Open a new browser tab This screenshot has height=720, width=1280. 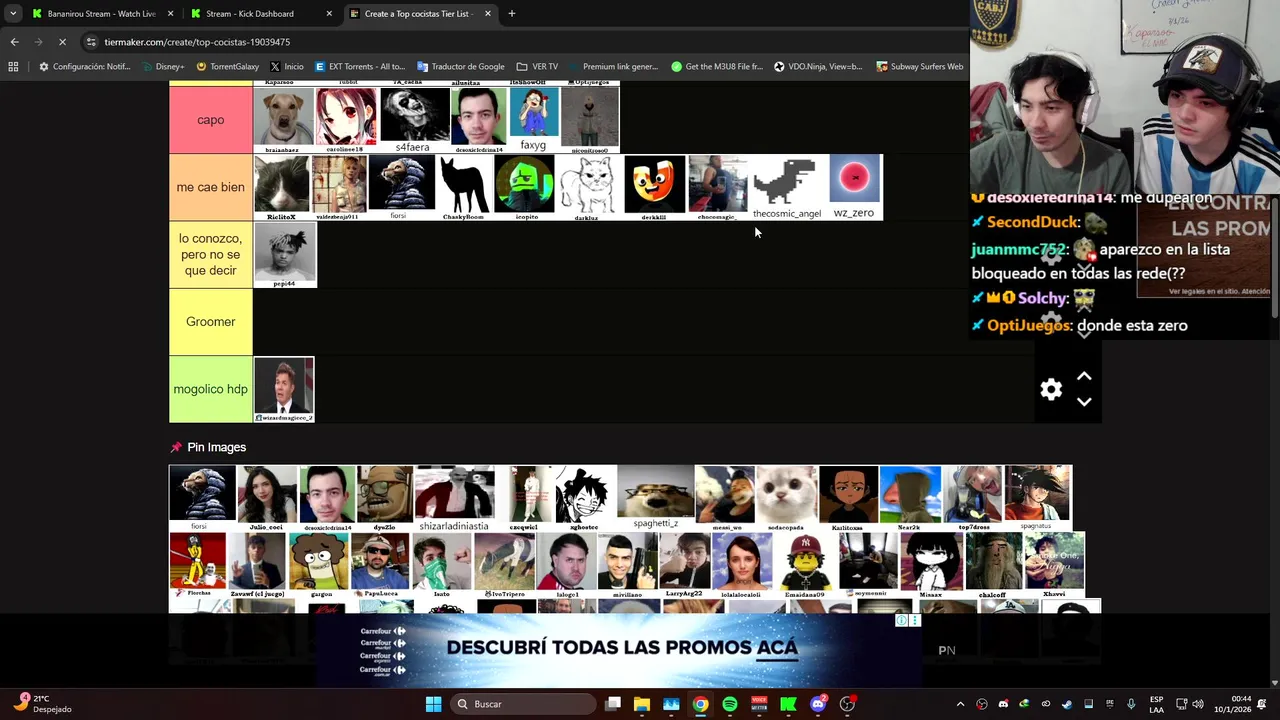(x=512, y=14)
